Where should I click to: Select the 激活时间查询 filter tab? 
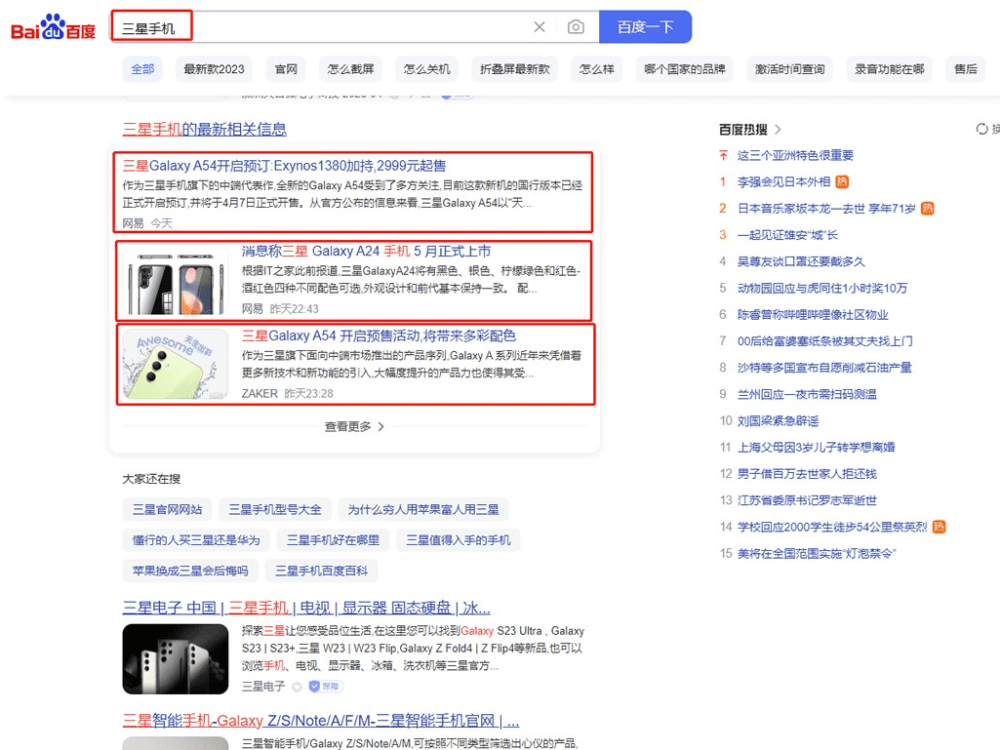coord(790,69)
